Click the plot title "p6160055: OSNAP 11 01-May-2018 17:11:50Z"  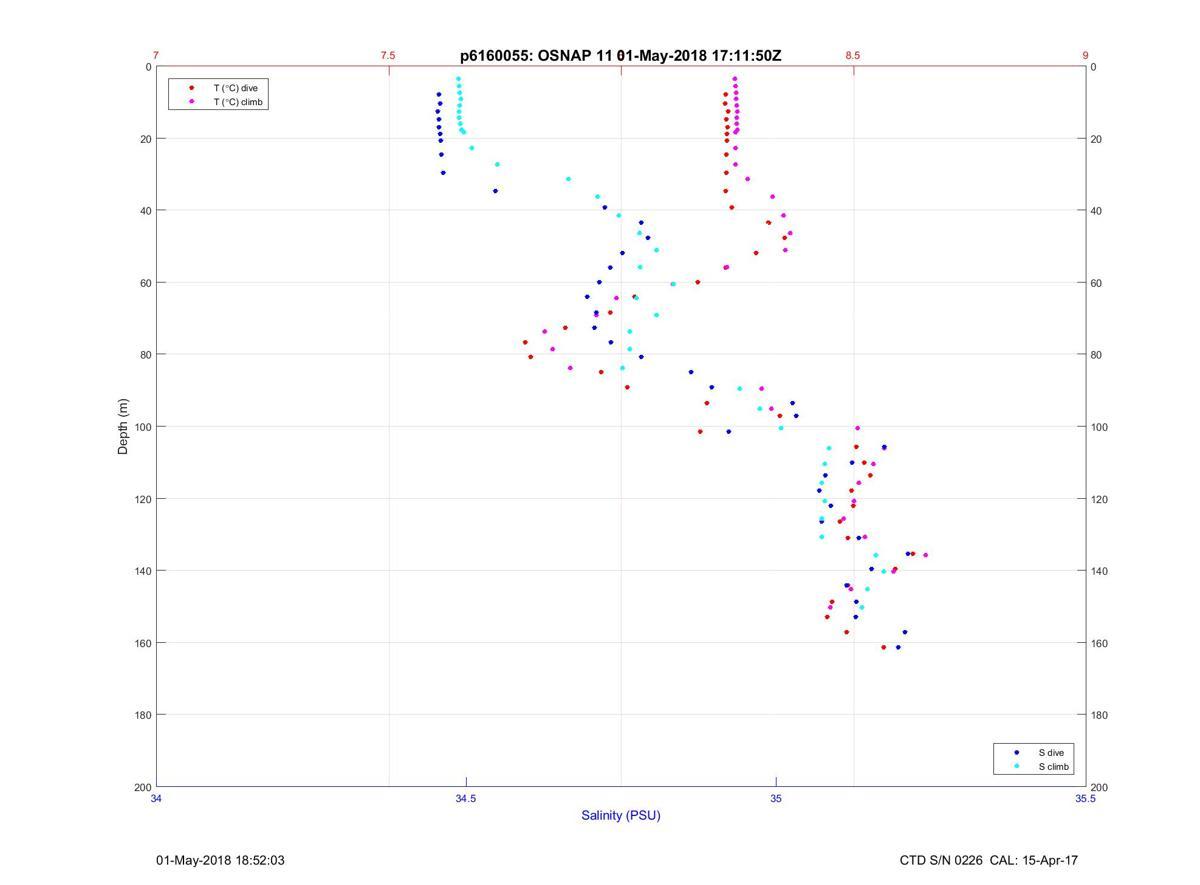(621, 56)
